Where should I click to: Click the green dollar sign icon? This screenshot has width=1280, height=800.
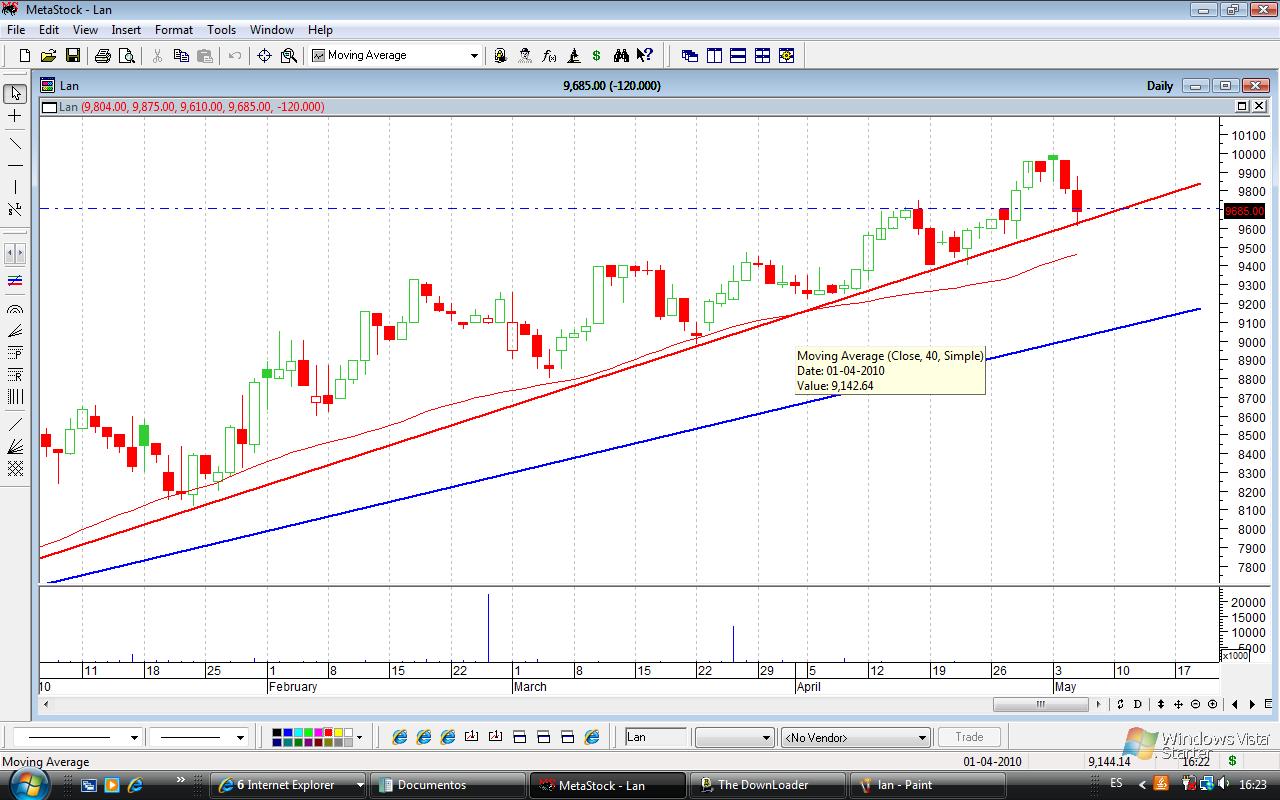click(597, 56)
